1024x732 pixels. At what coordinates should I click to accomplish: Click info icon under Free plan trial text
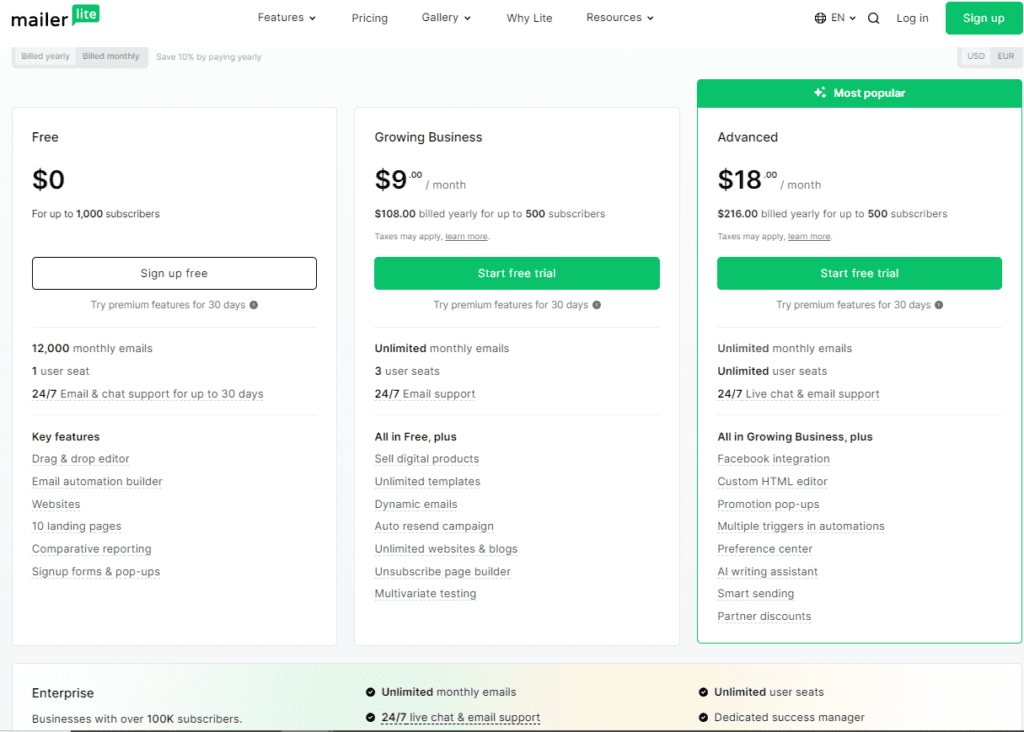point(253,305)
